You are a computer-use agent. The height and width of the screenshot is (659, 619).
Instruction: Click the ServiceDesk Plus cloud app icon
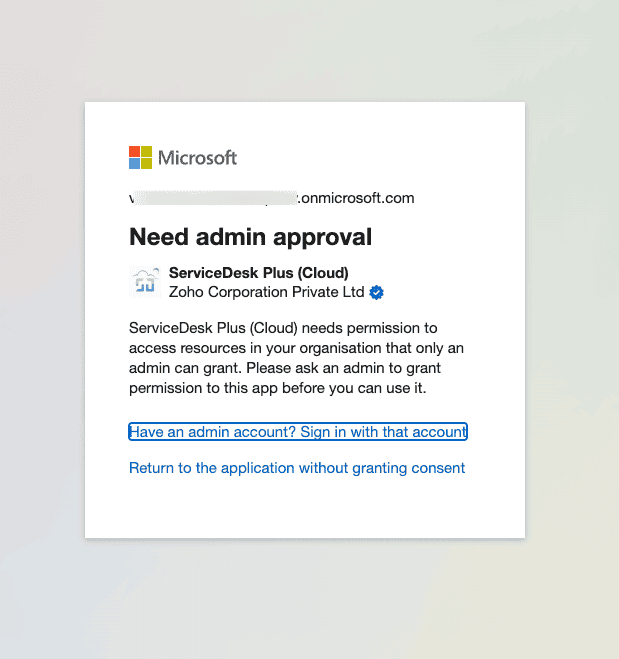click(x=145, y=282)
